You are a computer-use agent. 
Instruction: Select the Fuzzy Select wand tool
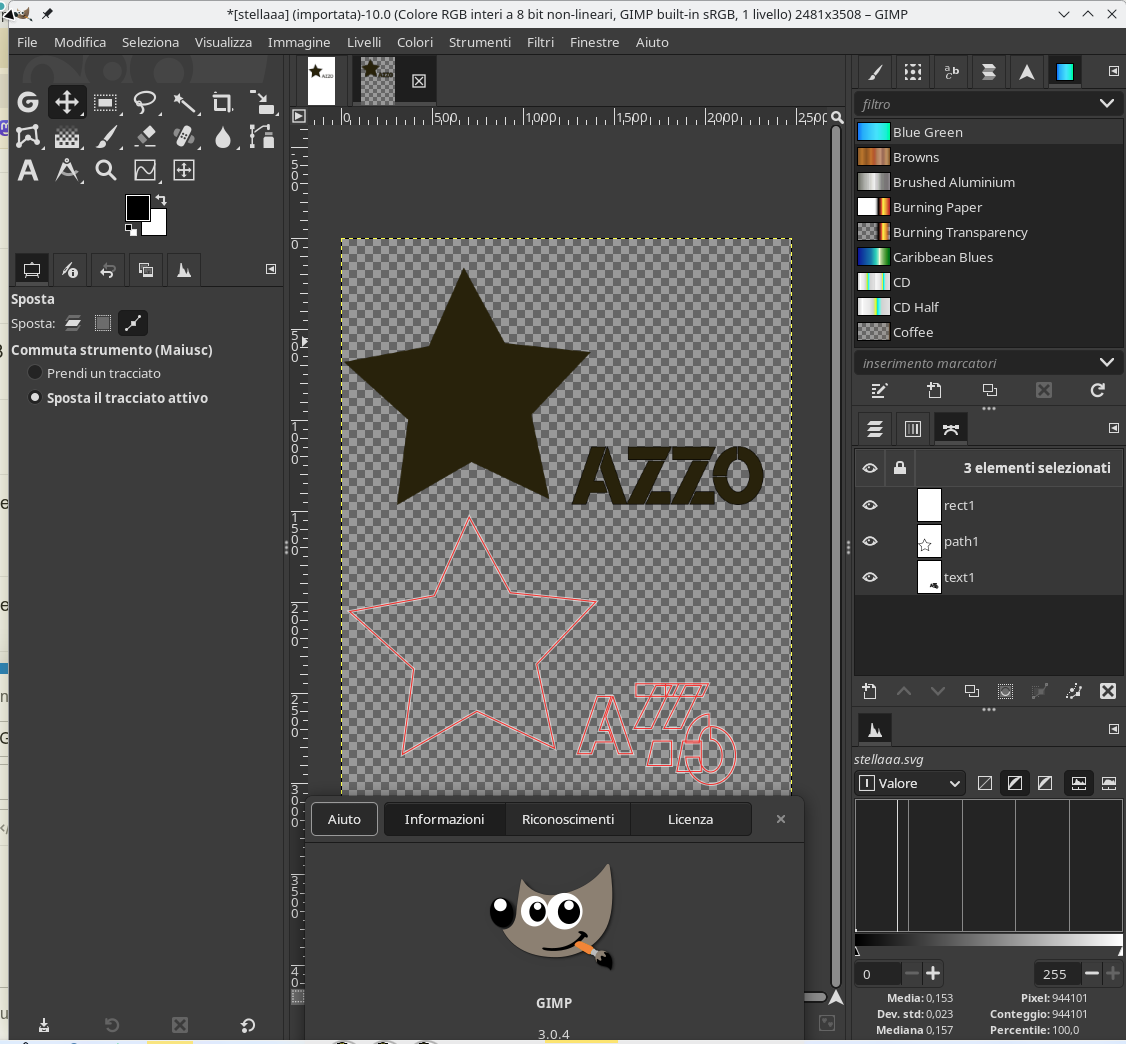coord(184,102)
